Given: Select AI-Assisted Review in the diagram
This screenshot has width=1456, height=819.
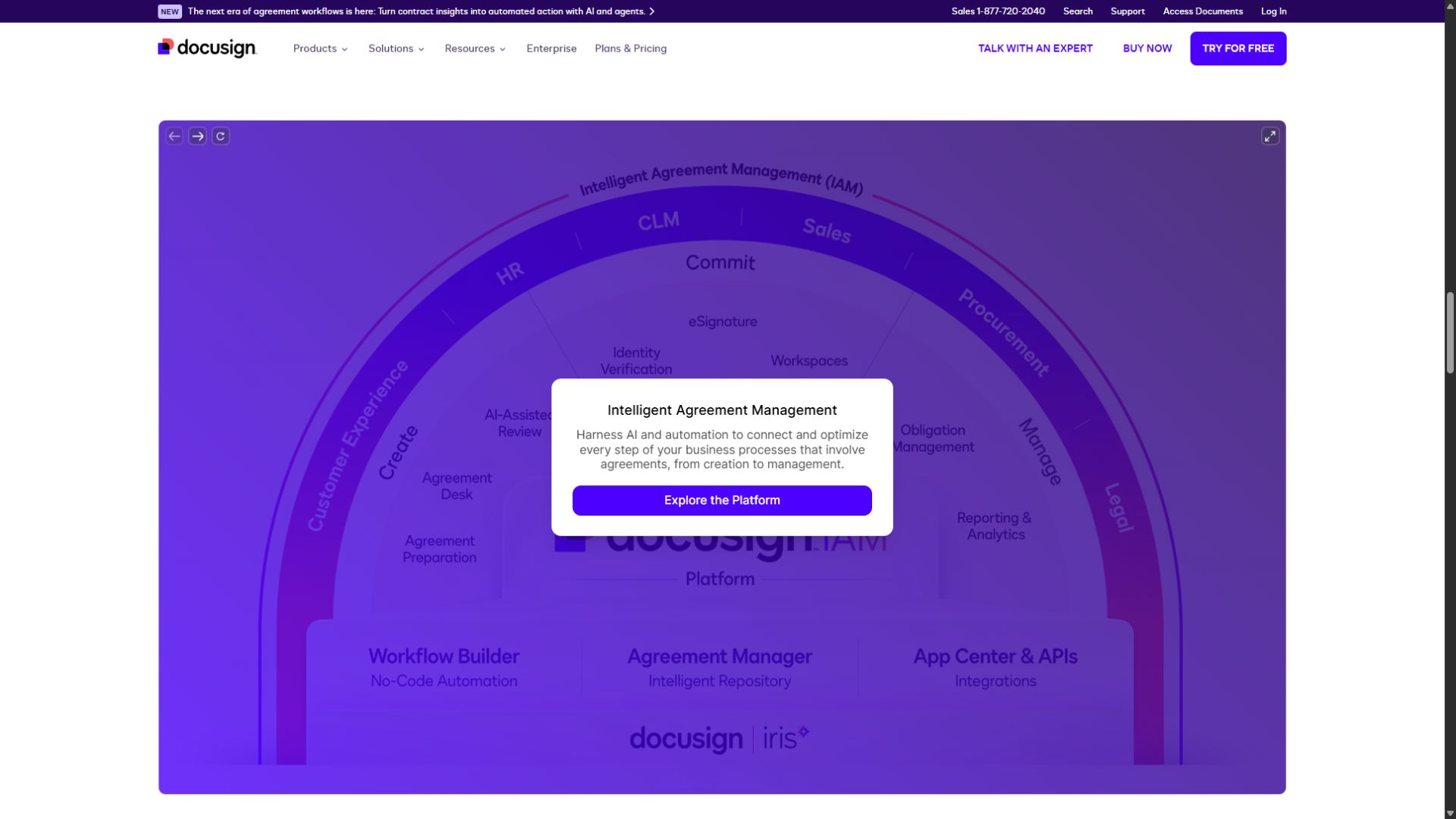Looking at the screenshot, I should point(519,423).
